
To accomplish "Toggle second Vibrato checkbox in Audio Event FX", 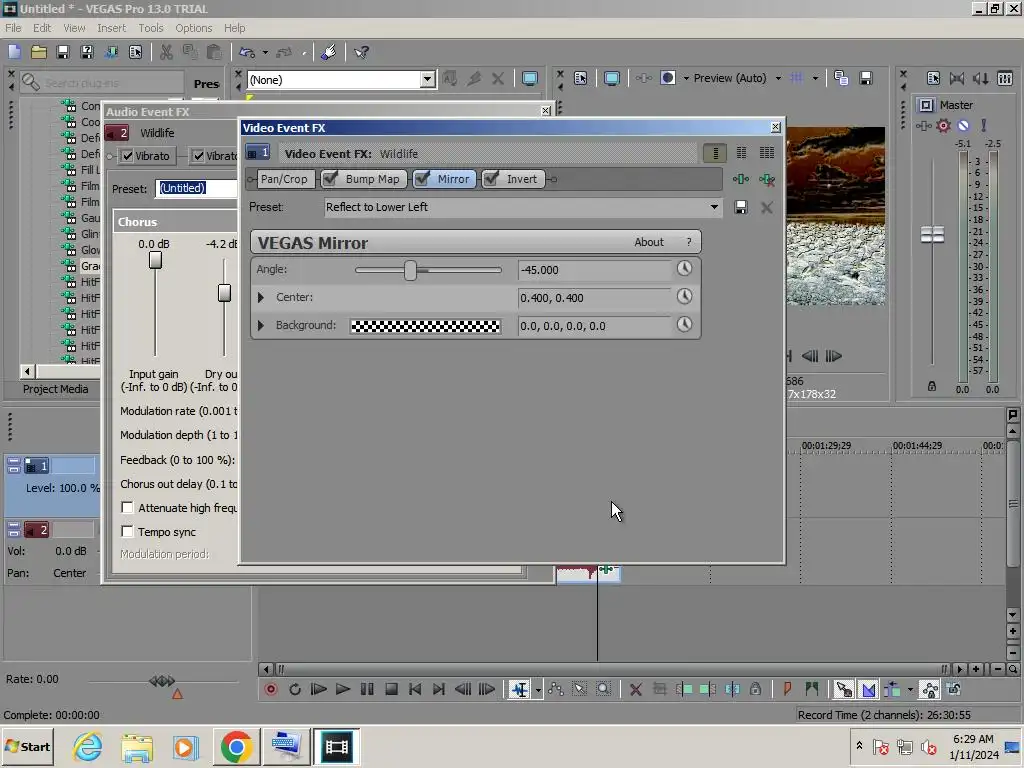I will [199, 156].
